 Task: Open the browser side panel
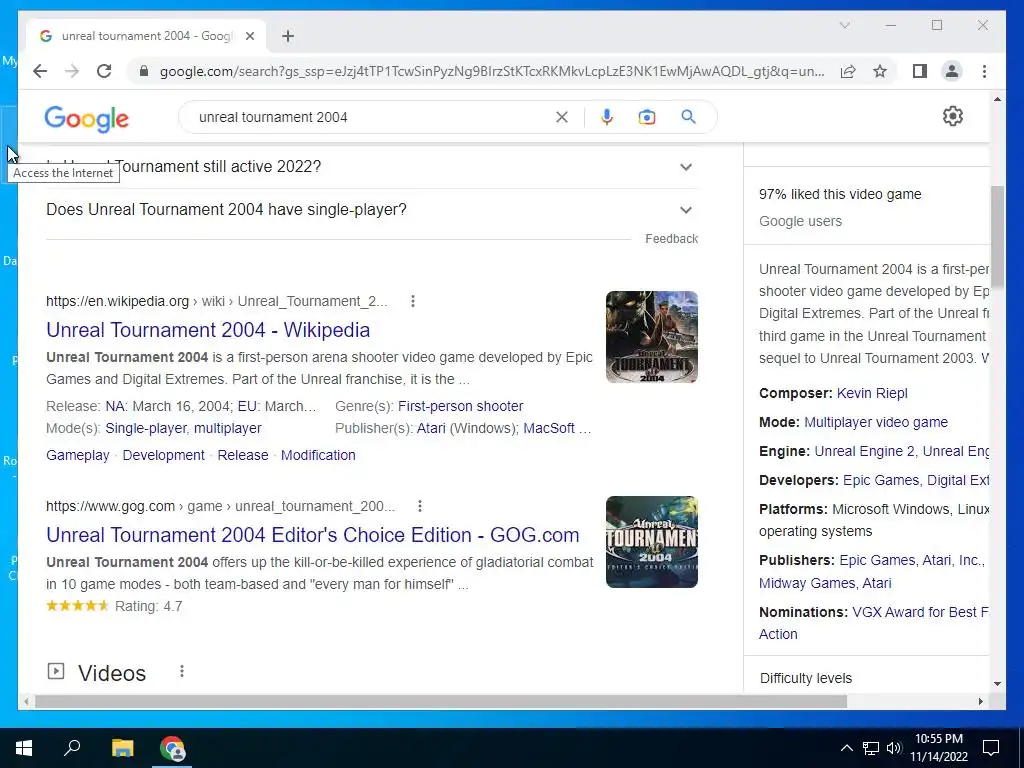[x=920, y=71]
